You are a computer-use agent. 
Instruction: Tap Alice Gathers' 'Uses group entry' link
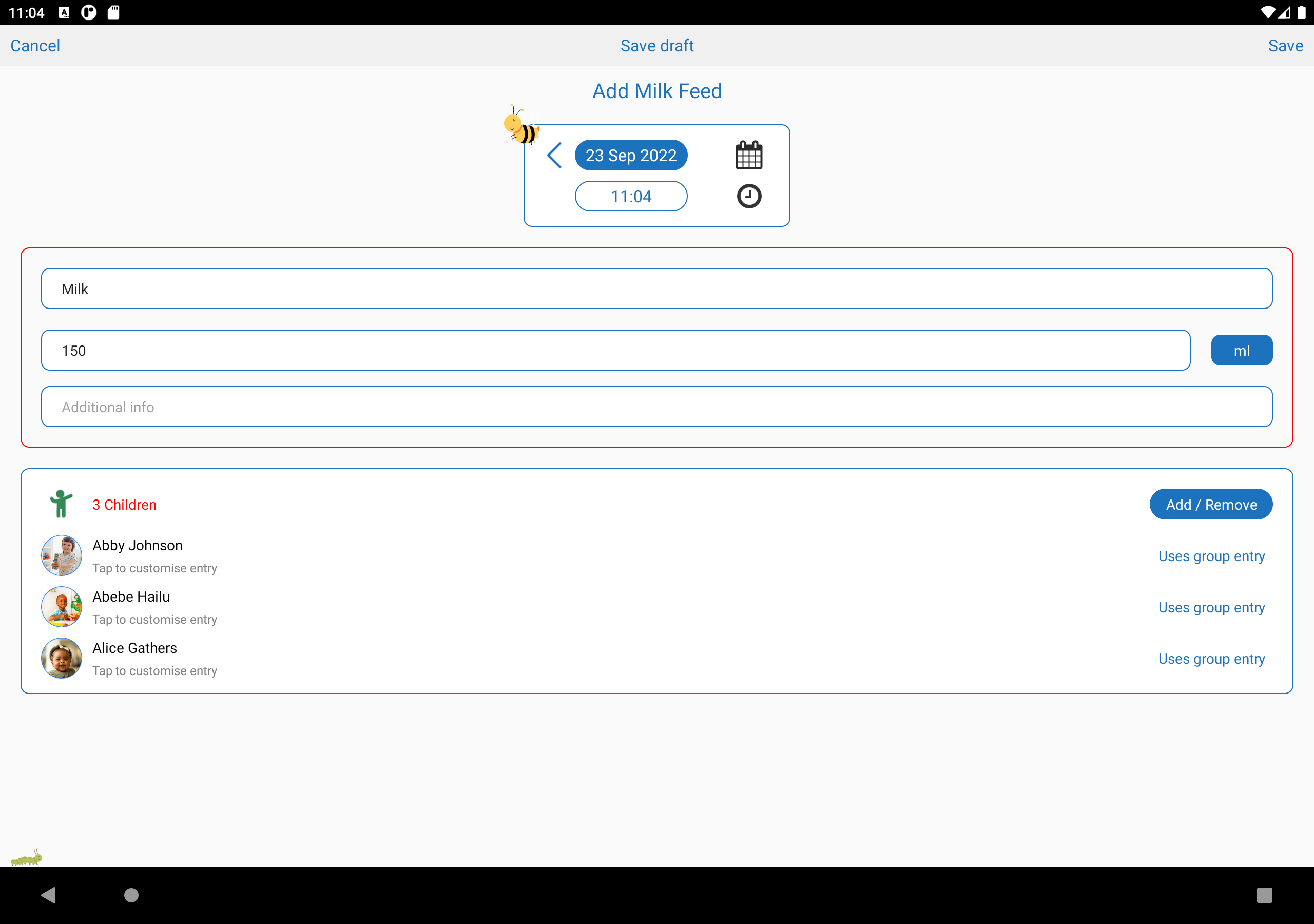tap(1211, 659)
